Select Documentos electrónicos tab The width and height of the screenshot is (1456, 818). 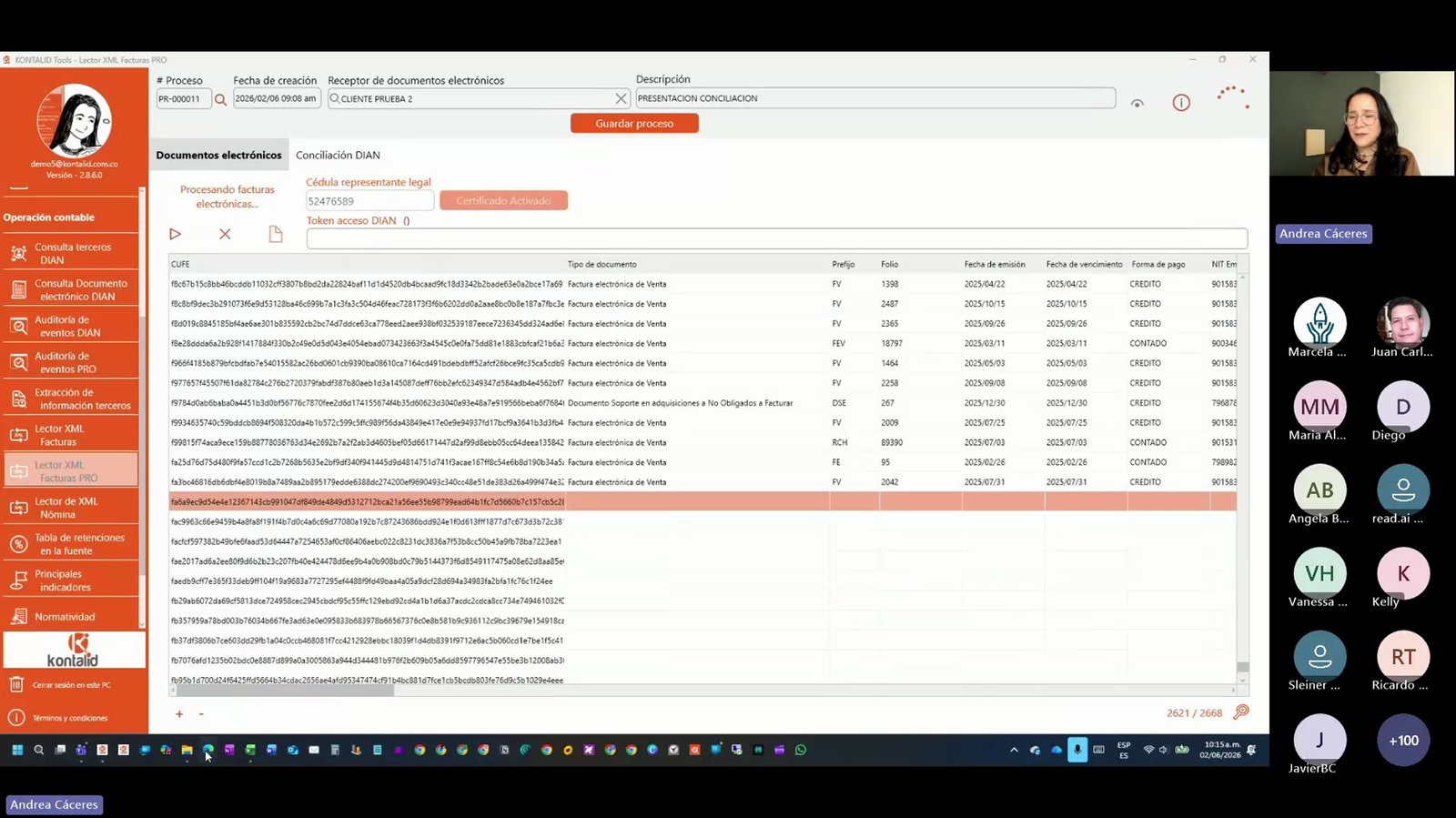218,156
